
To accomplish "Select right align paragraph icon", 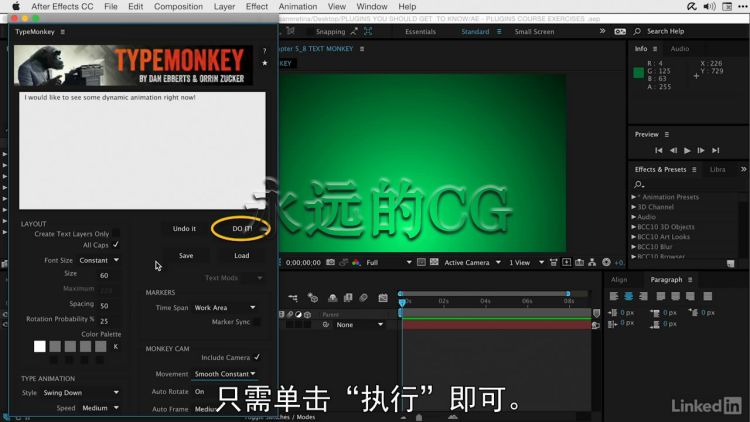I will coord(643,296).
